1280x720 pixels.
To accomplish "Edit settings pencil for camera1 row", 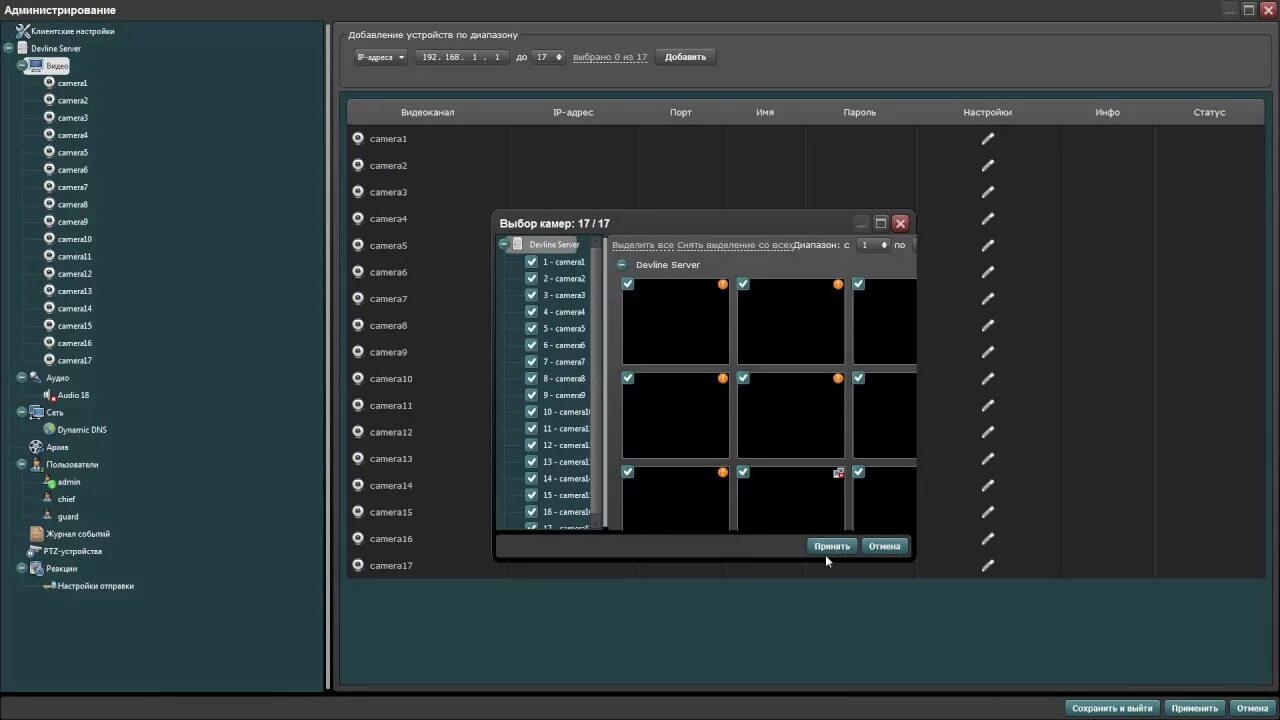I will (988, 139).
